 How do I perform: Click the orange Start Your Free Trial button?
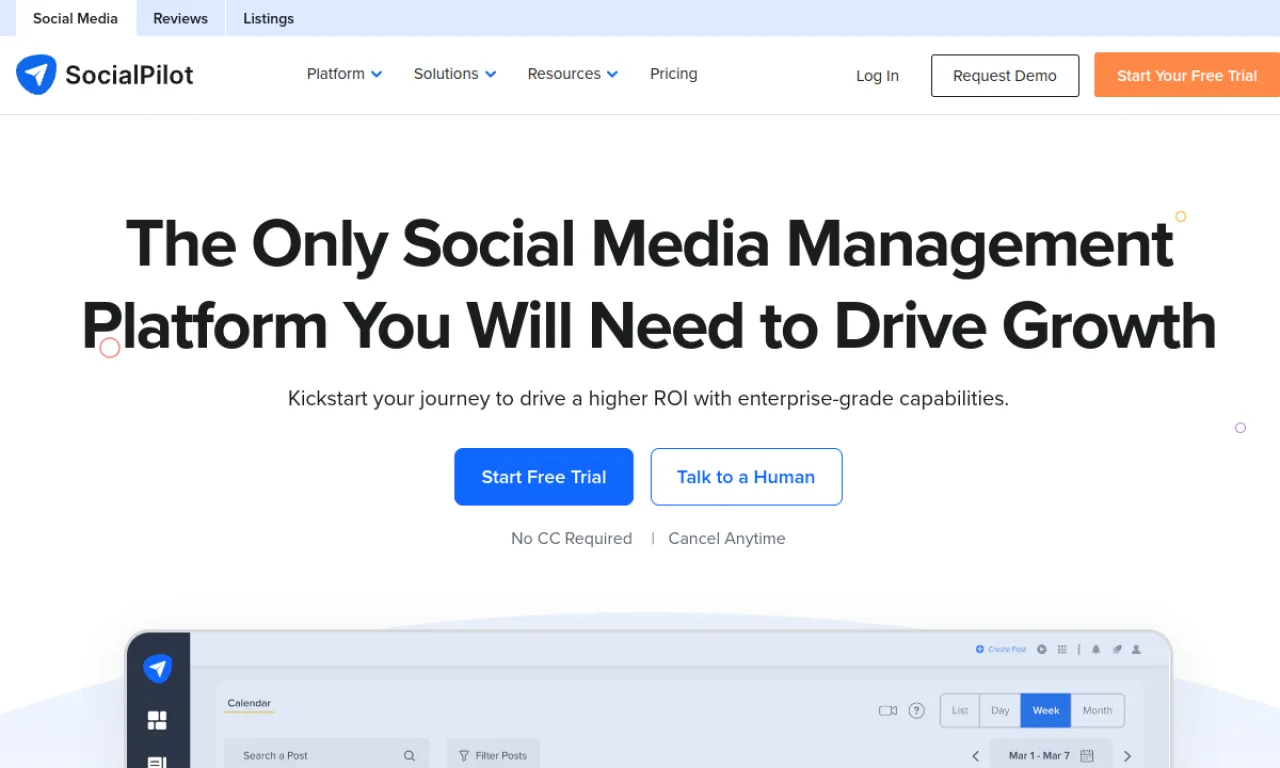coord(1187,75)
